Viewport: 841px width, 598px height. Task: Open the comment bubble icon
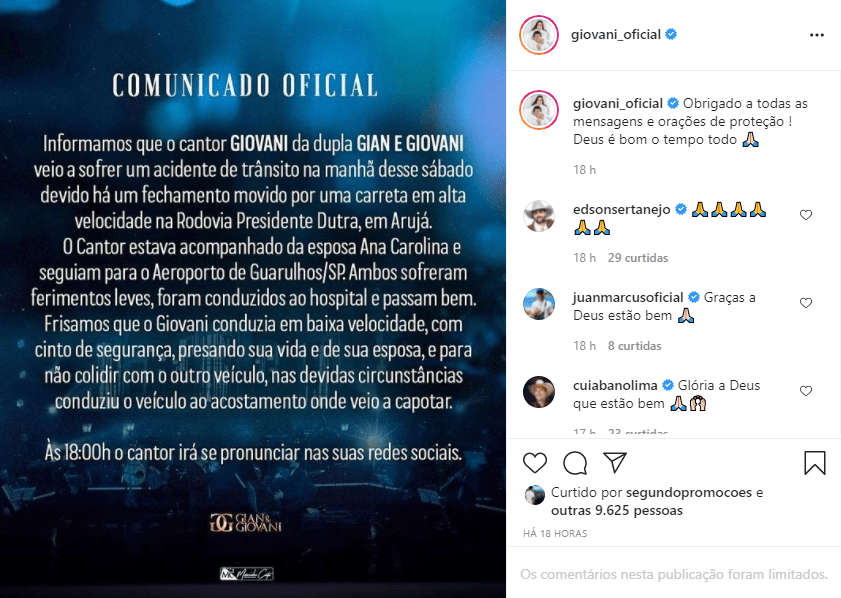point(575,463)
